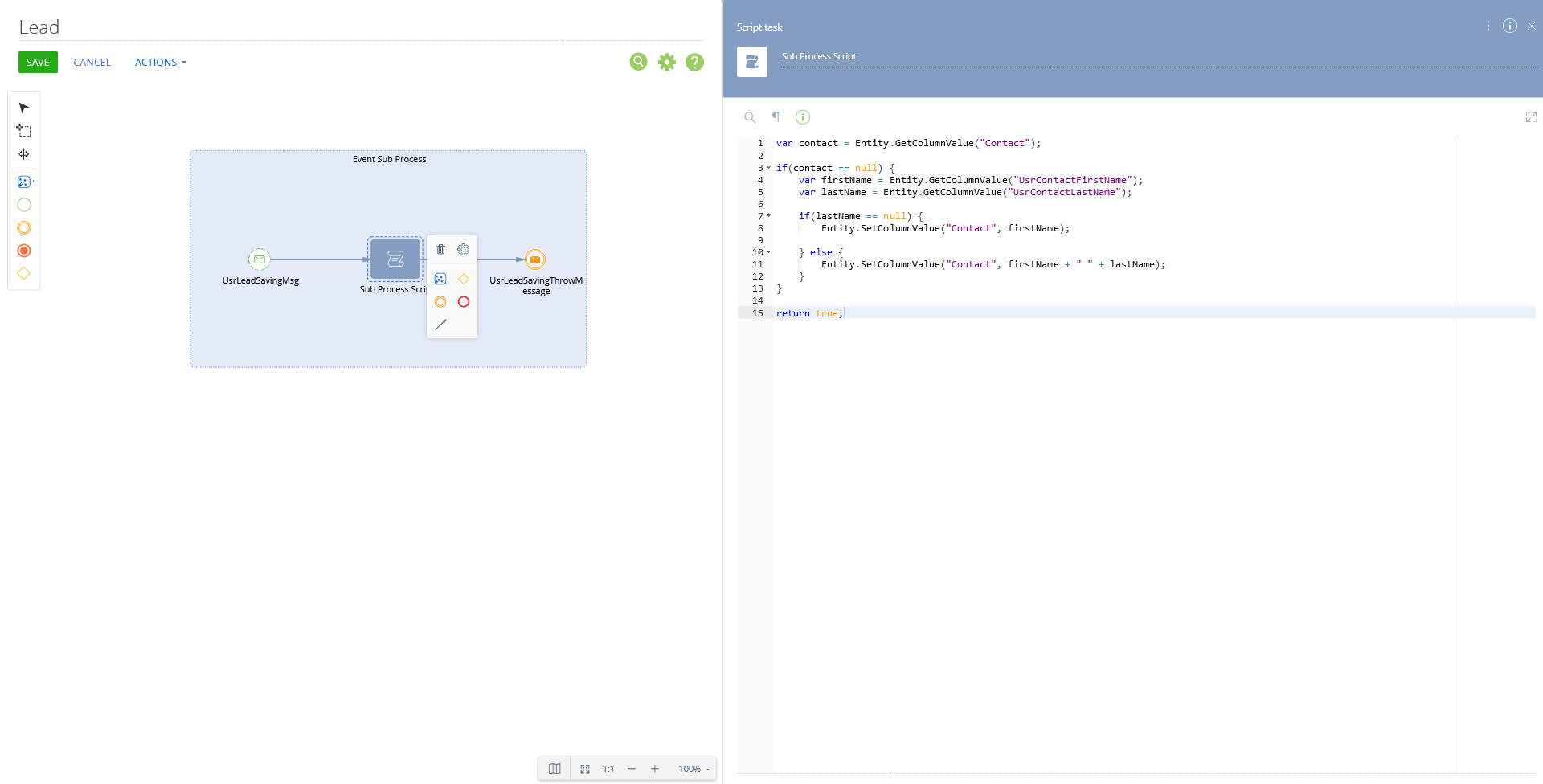The width and height of the screenshot is (1543, 784).
Task: Select the Sub Process Script task node
Action: (x=395, y=259)
